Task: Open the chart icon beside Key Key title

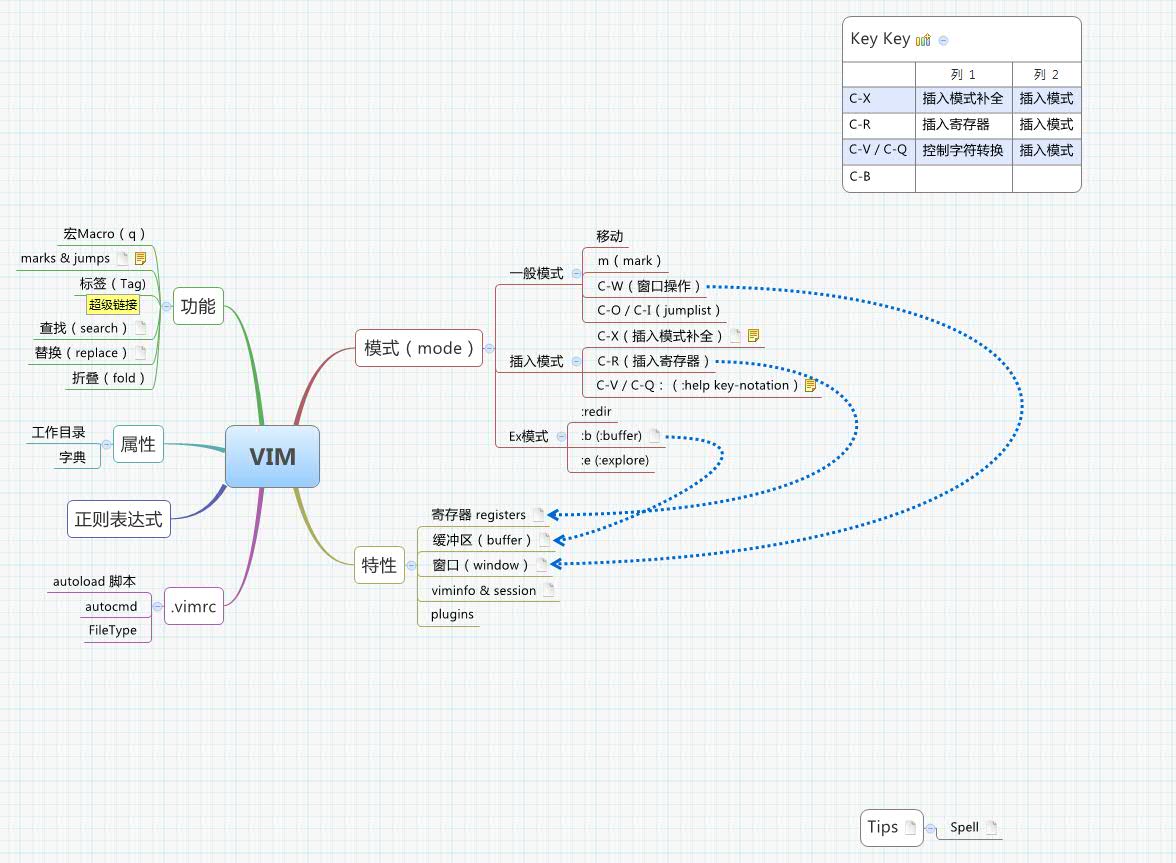Action: coord(923,39)
